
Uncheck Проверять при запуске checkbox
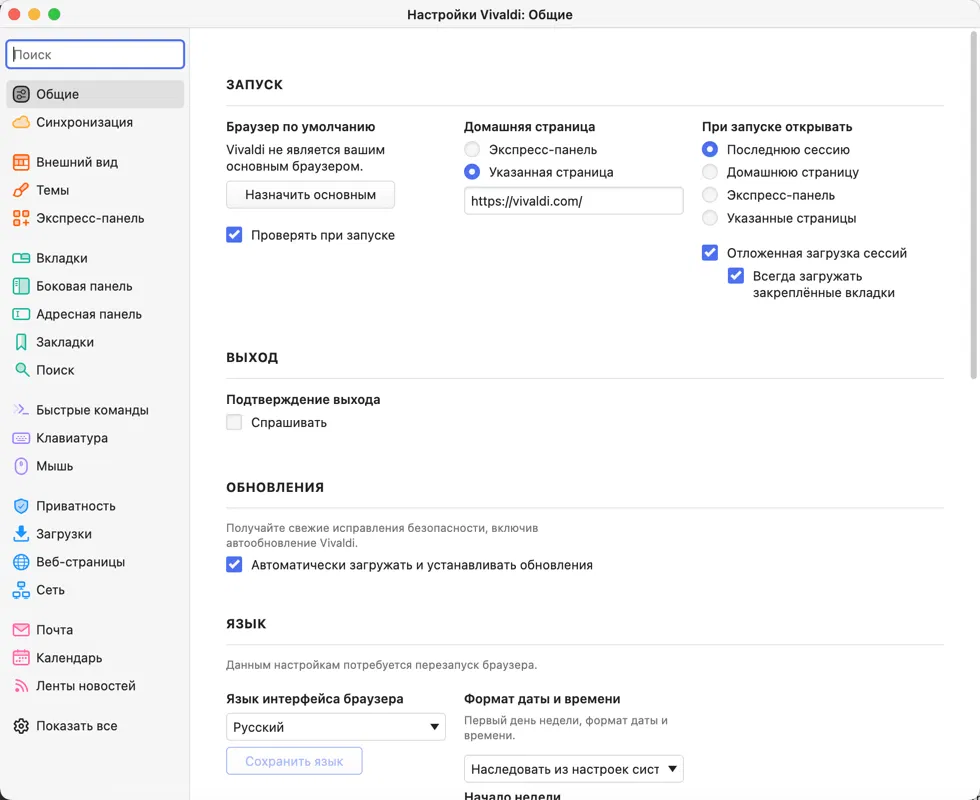tap(235, 235)
